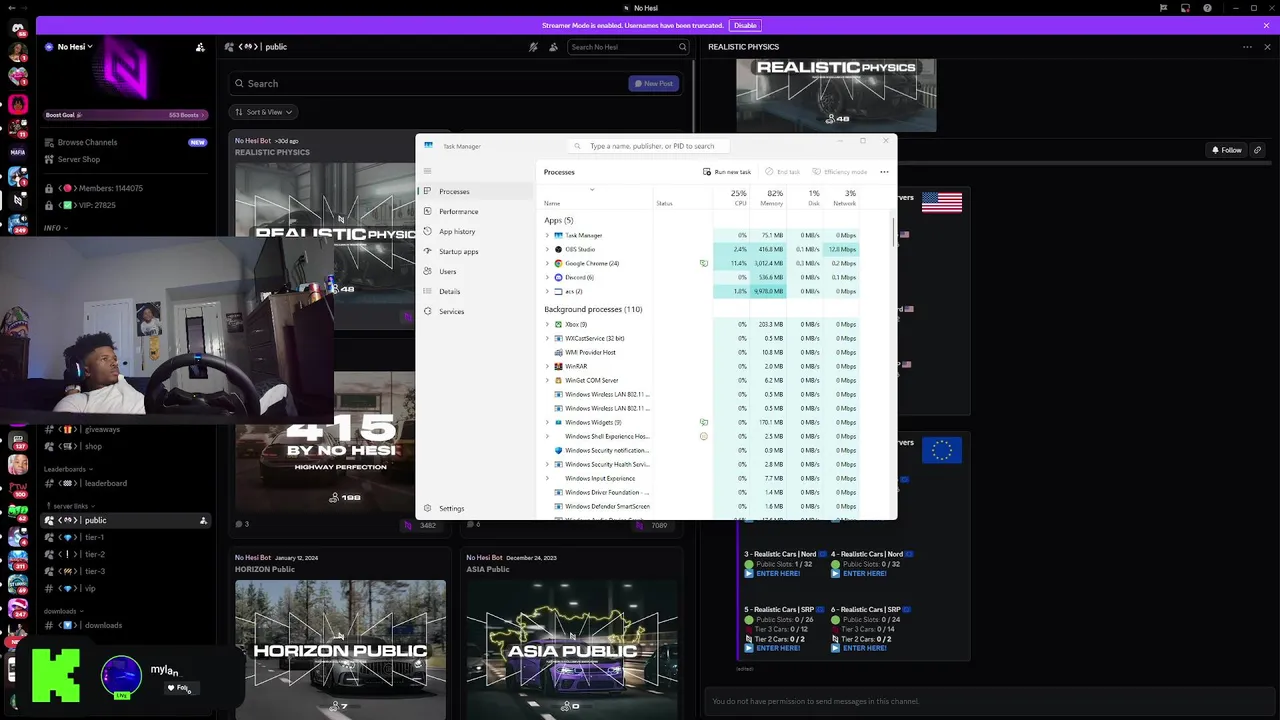Open Task Manager Settings

[x=476, y=508]
